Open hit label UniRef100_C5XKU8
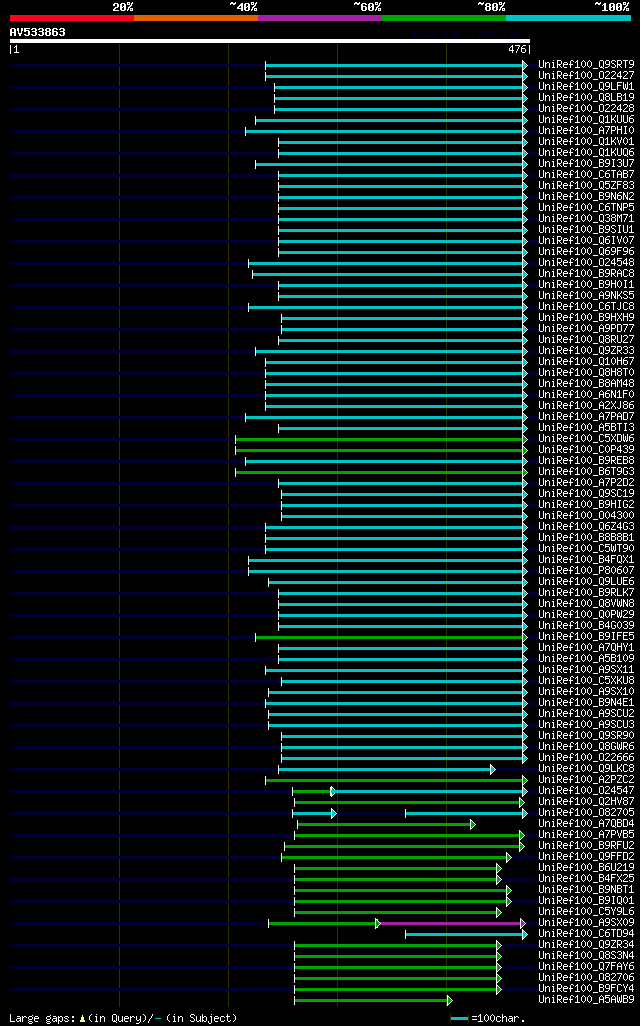Screen dimensions: 640x1026 coord(586,681)
